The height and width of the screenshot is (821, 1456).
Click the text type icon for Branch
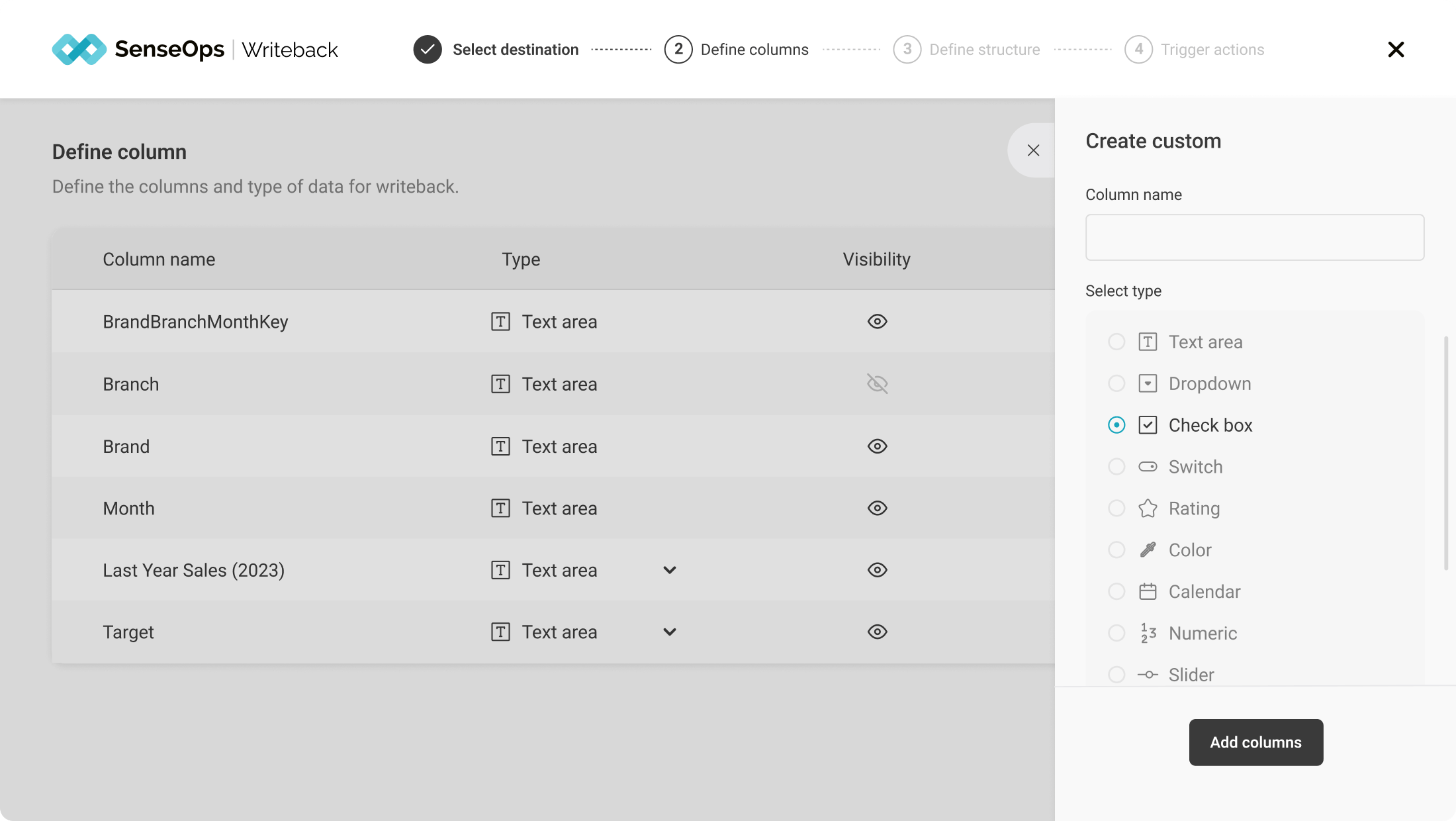point(500,384)
